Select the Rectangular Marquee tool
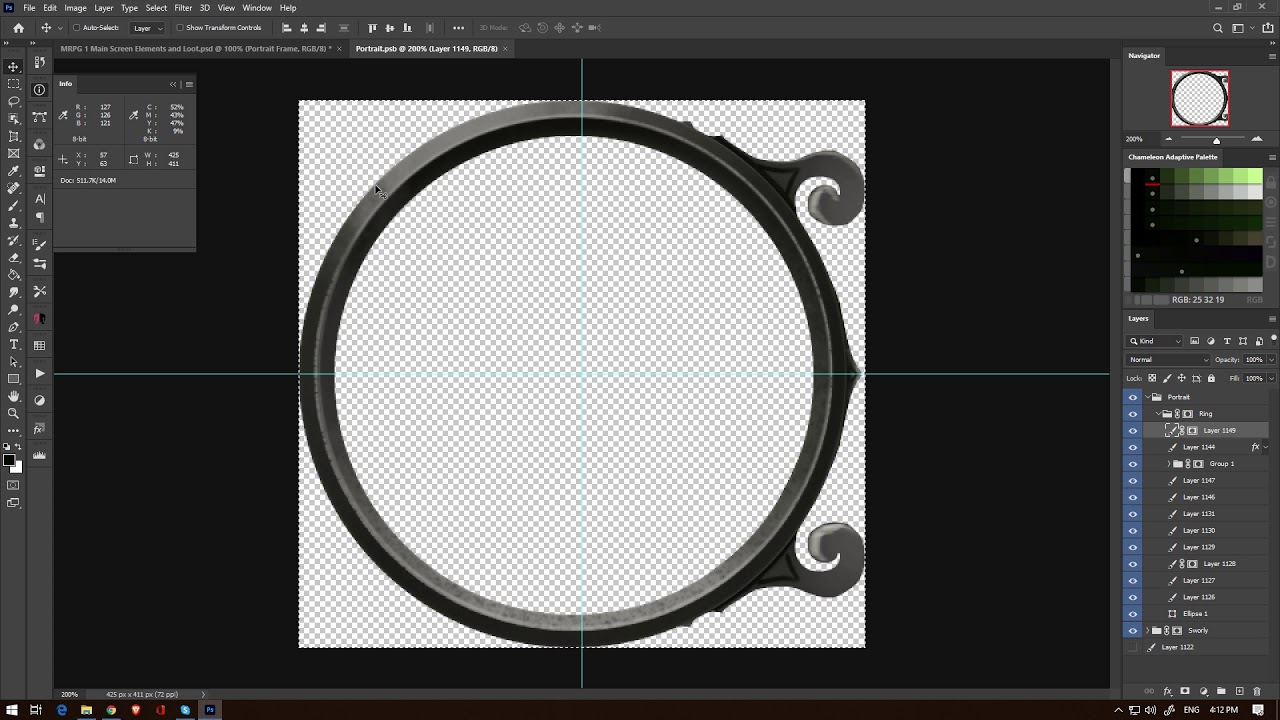The image size is (1280, 720). coord(13,84)
